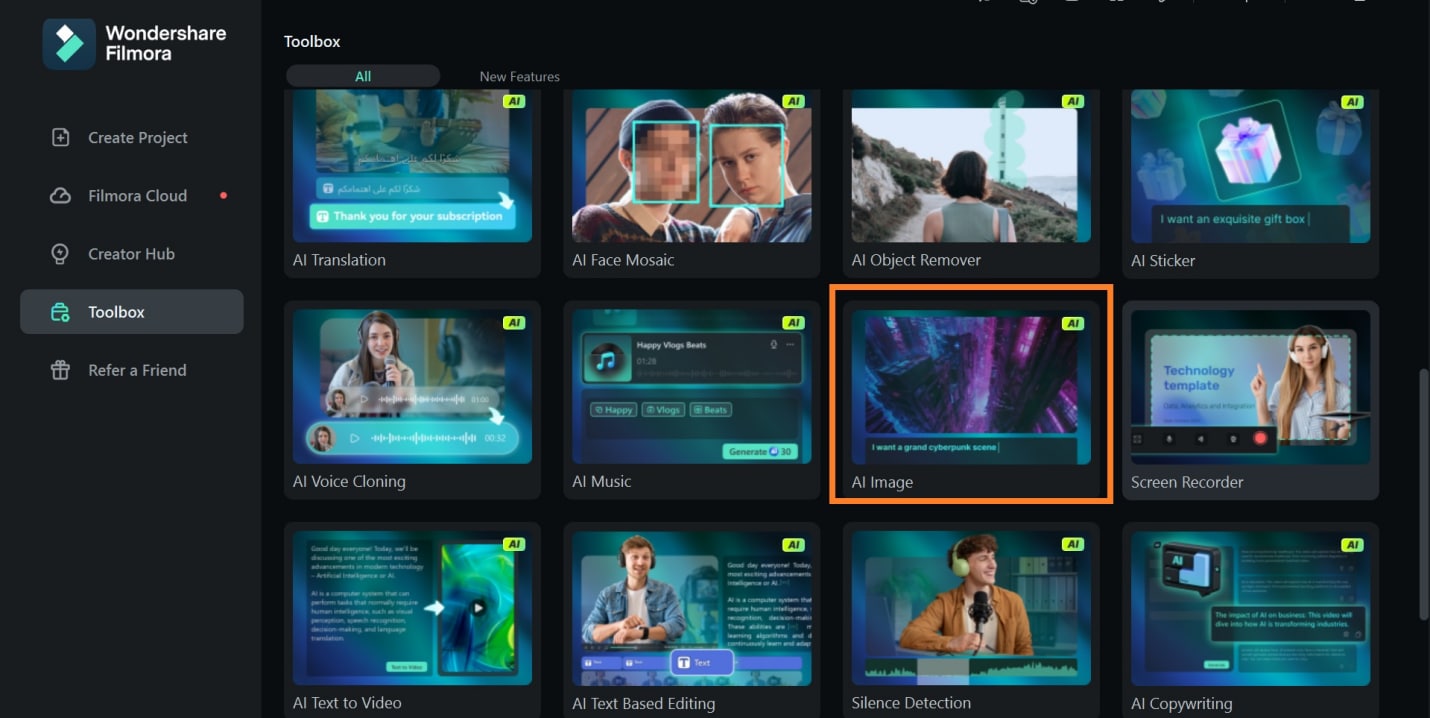Open the AI Sticker tool card
Viewport: 1430px width, 718px height.
click(x=1250, y=183)
